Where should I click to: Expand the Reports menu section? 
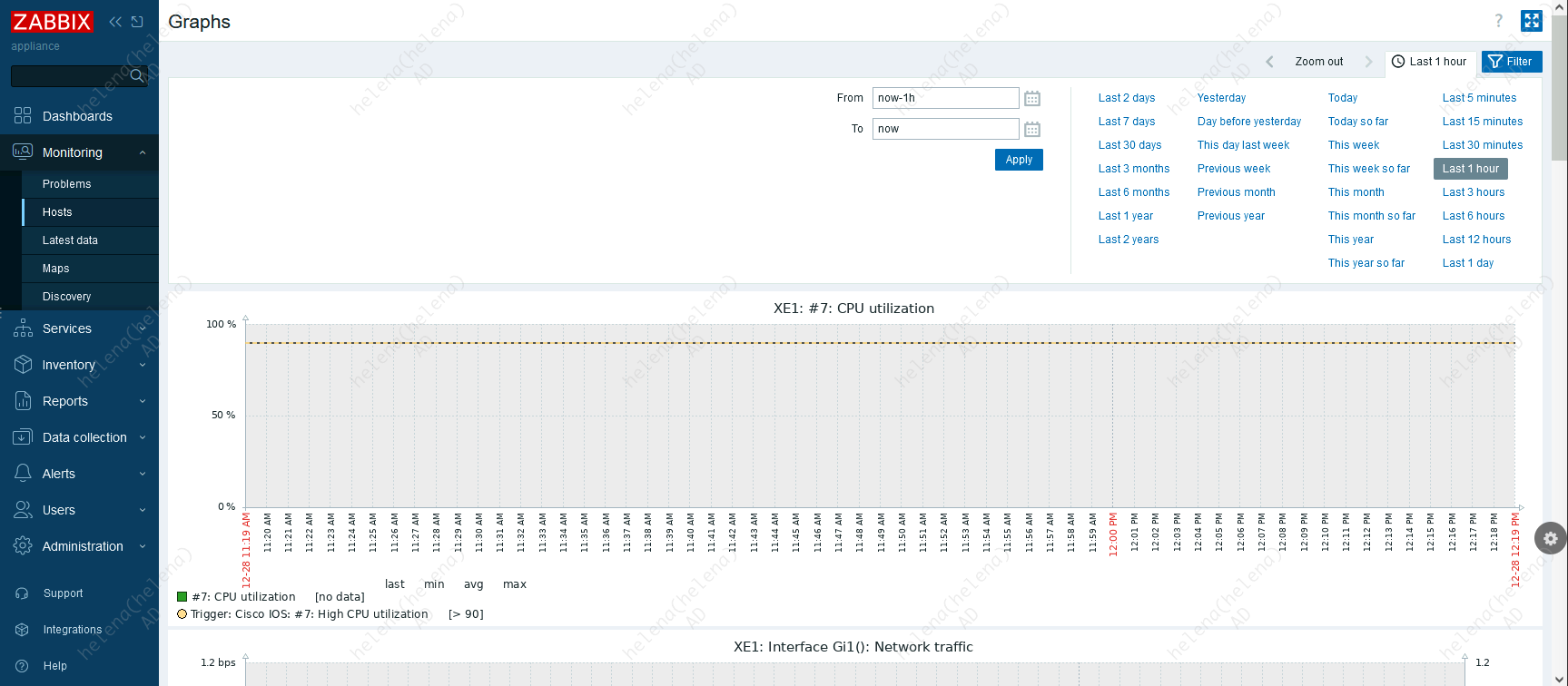tap(79, 401)
